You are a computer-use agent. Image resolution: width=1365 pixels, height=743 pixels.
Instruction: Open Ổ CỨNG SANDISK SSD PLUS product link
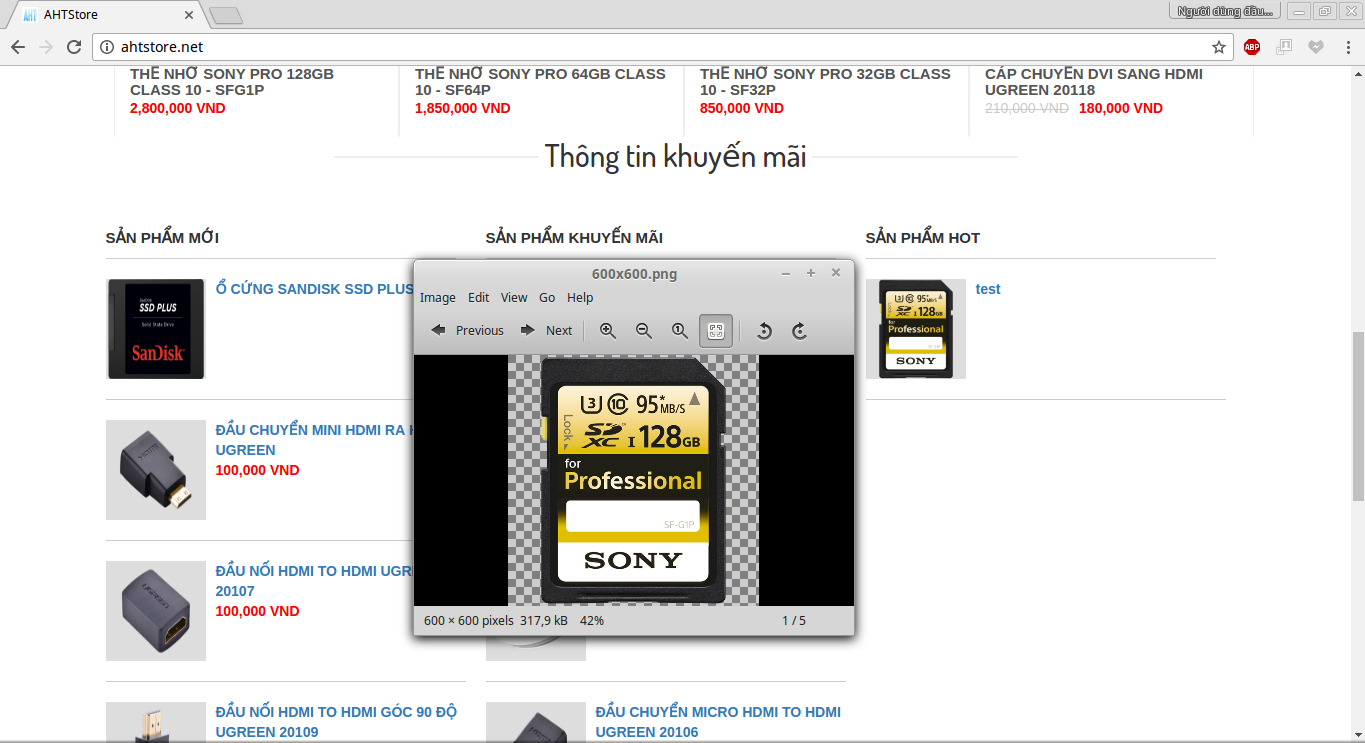(x=315, y=289)
